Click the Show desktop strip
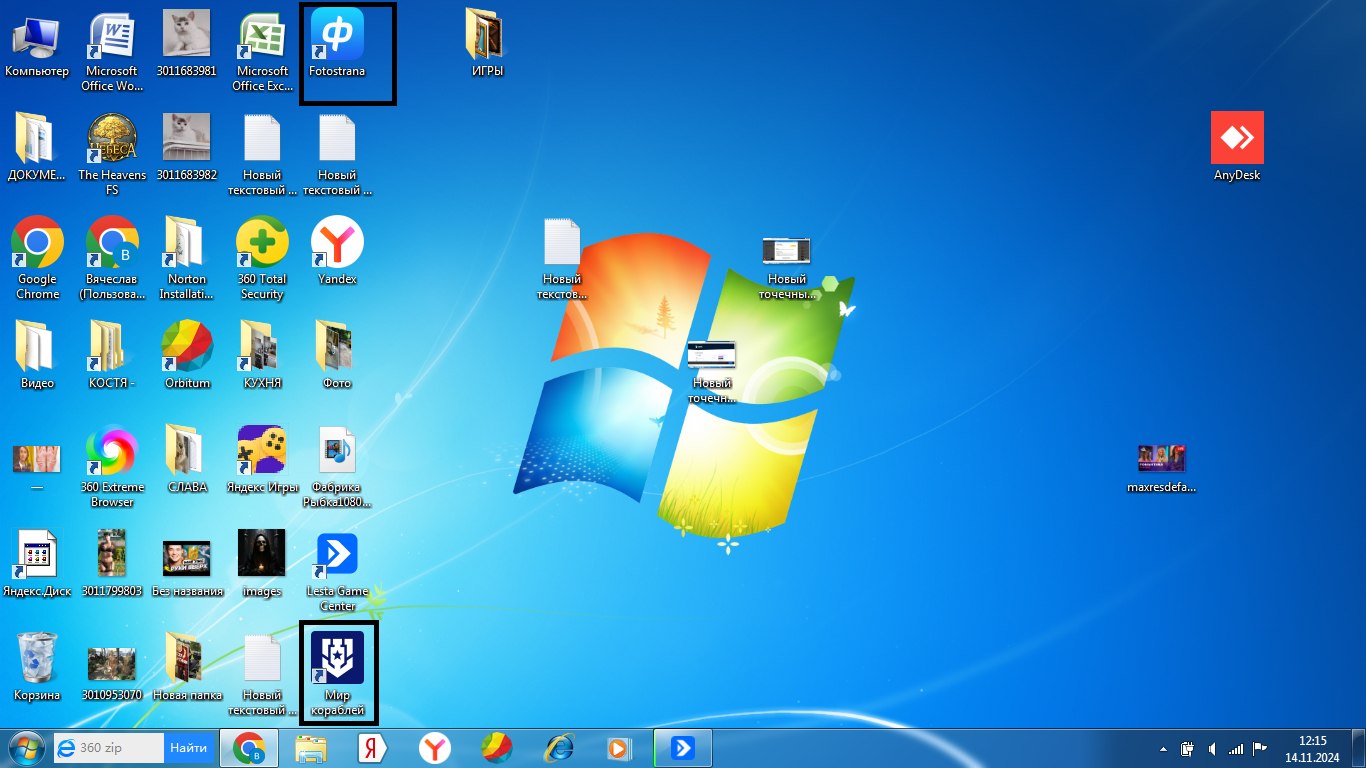The height and width of the screenshot is (768, 1366). pos(1358,748)
